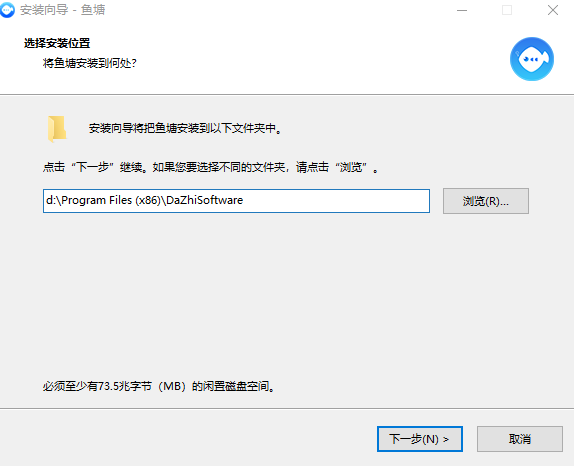The image size is (574, 466).
Task: Click the window title 安装向导 - 鱼塘
Action: pyautogui.click(x=63, y=10)
